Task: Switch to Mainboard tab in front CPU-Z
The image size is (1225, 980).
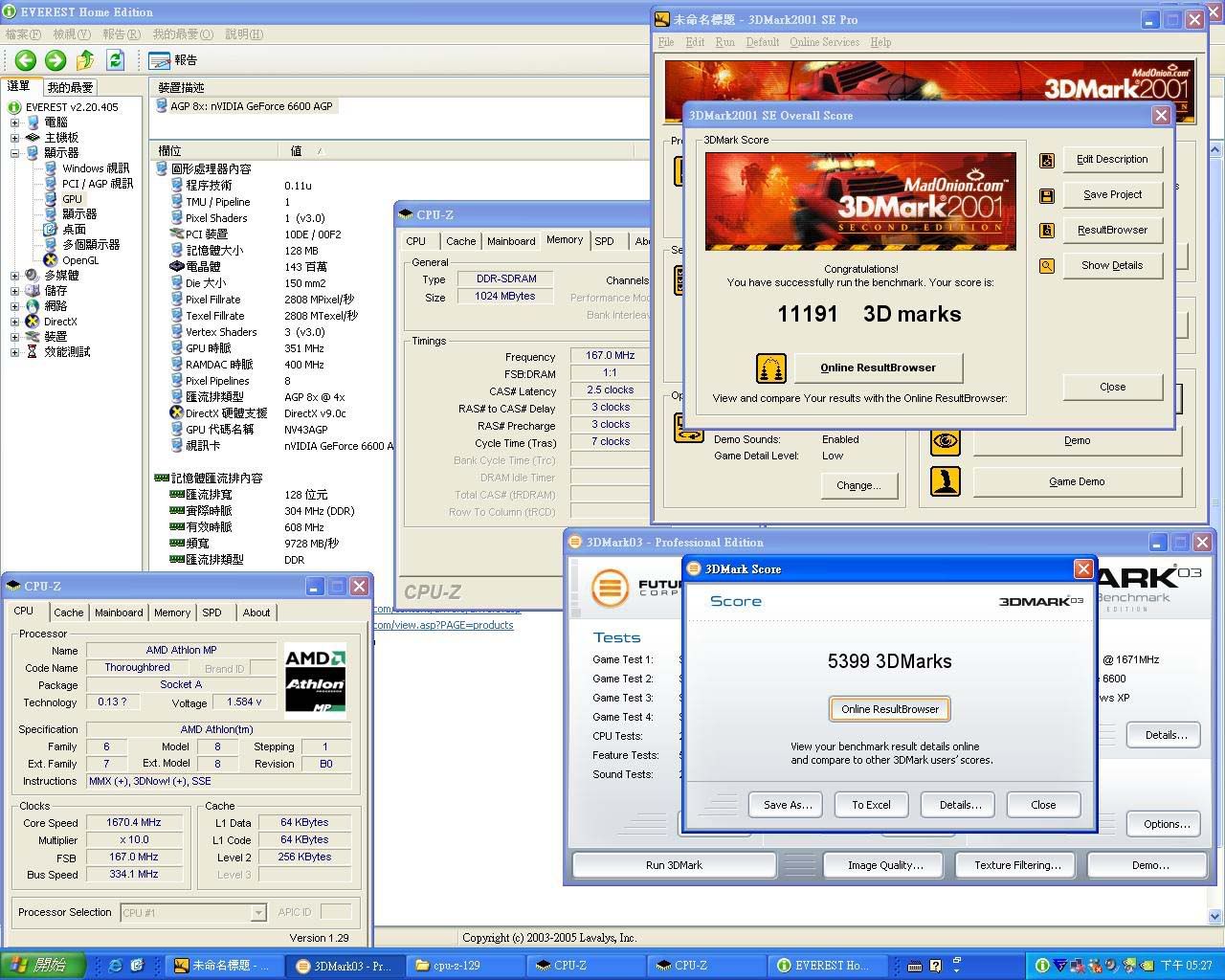Action: tap(119, 612)
